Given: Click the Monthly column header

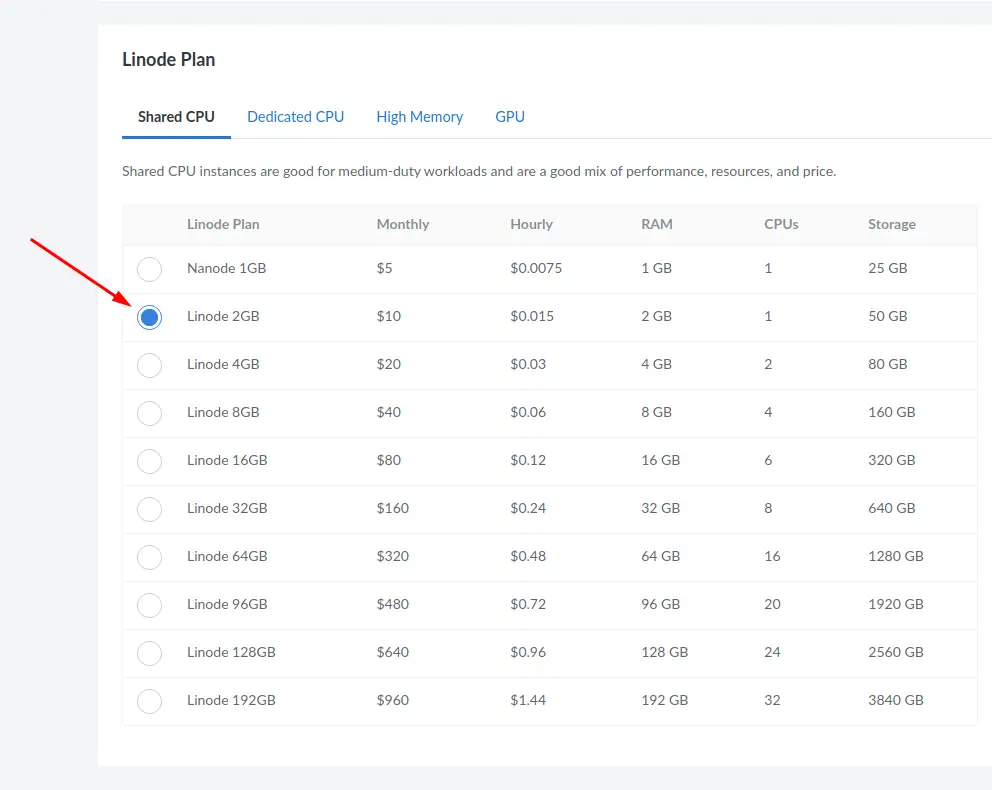Looking at the screenshot, I should [x=403, y=225].
